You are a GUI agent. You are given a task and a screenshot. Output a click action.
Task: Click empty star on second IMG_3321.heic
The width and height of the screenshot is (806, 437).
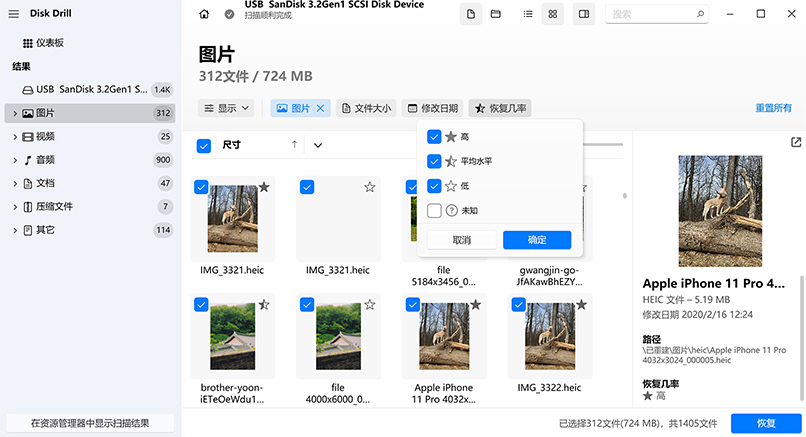pos(370,187)
